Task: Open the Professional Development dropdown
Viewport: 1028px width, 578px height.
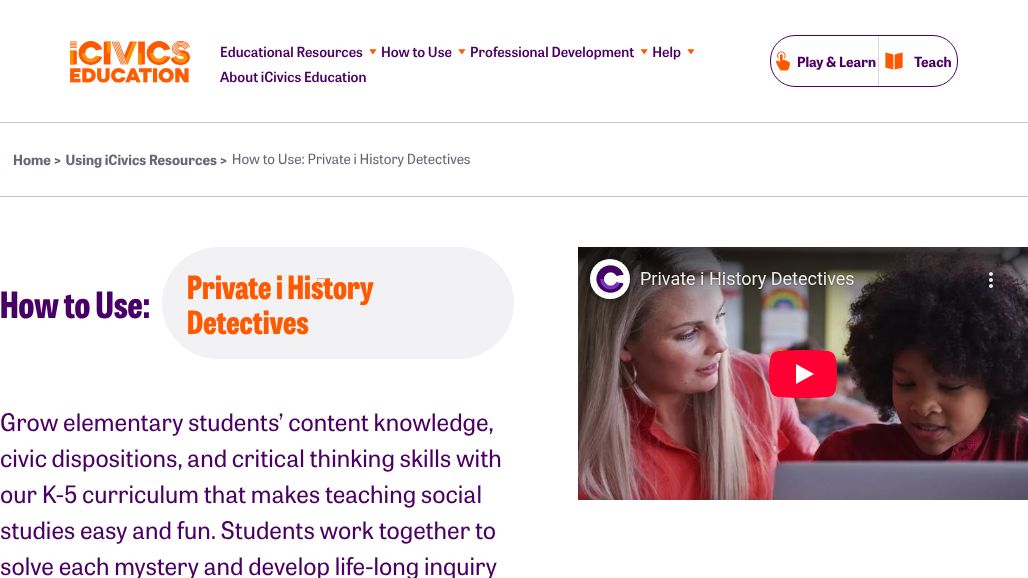Action: point(644,52)
